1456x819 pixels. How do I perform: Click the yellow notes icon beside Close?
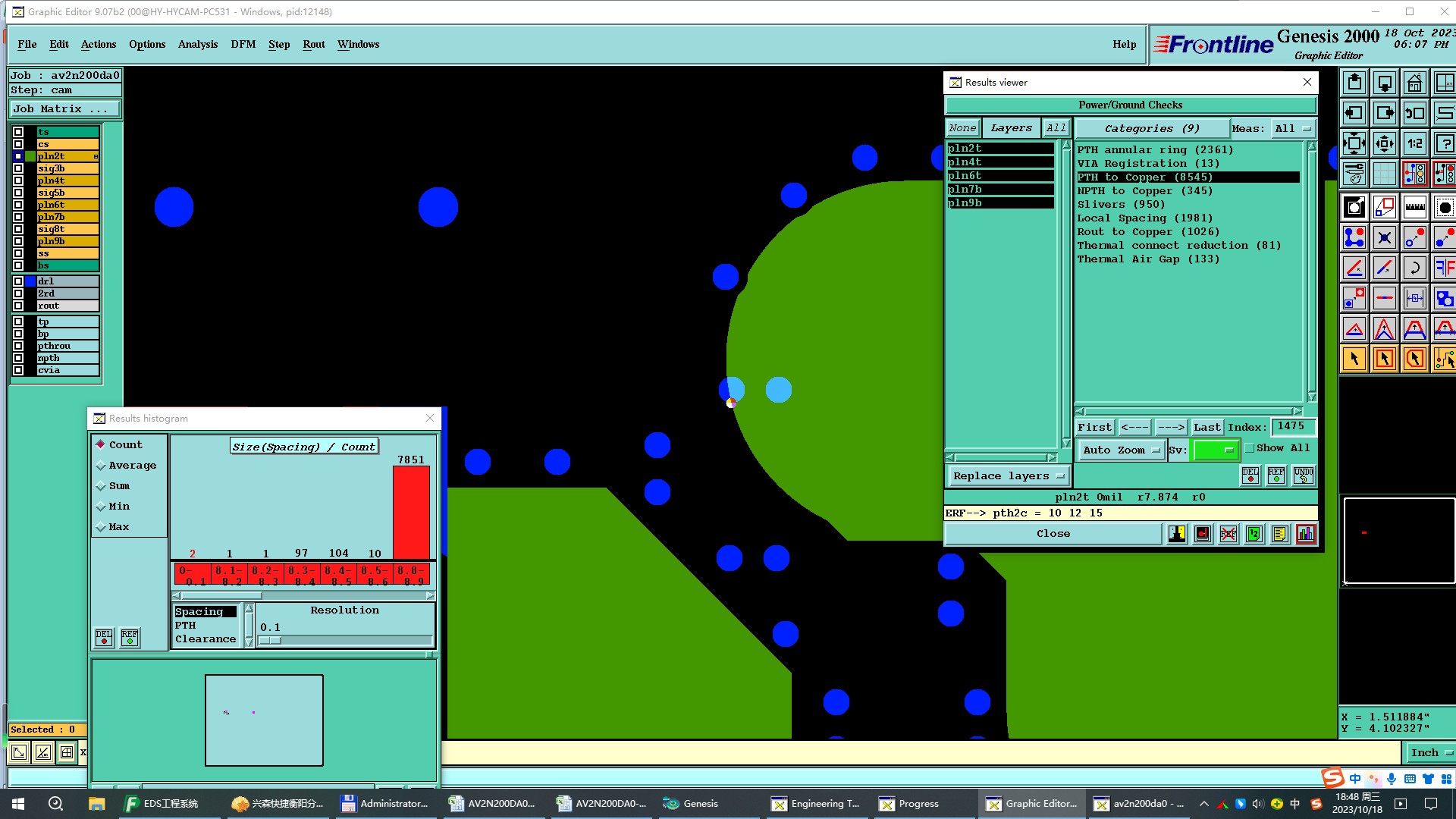coord(1280,534)
